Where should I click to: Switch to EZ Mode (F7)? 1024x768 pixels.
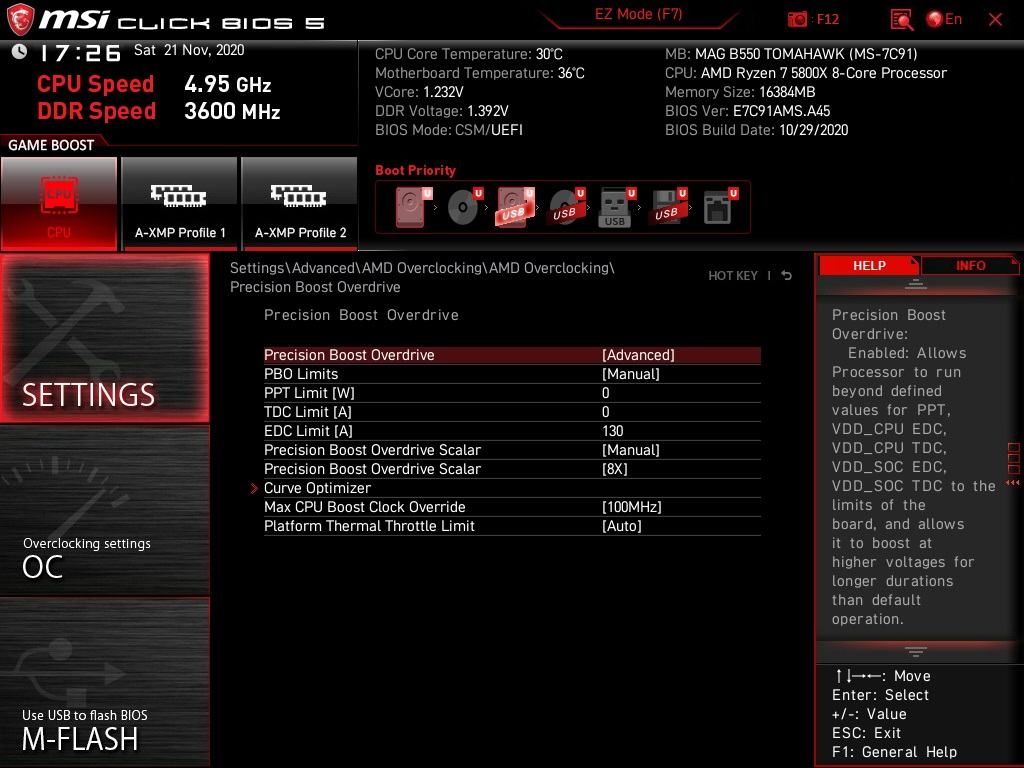[x=638, y=15]
